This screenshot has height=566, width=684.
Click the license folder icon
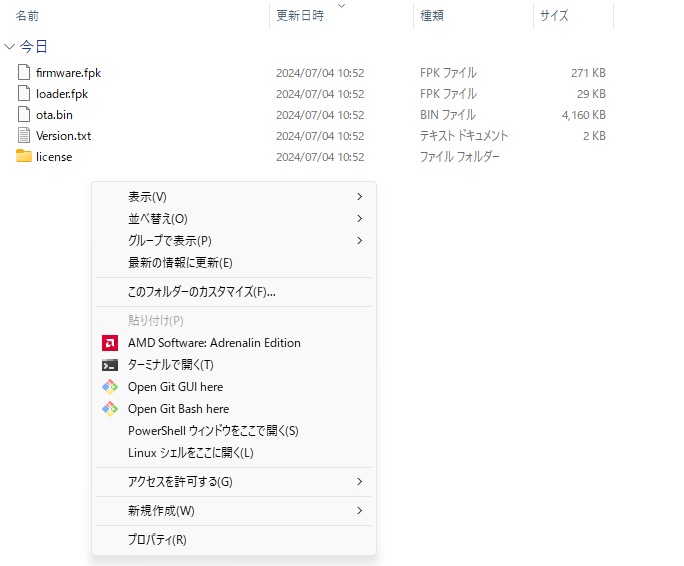coord(24,156)
